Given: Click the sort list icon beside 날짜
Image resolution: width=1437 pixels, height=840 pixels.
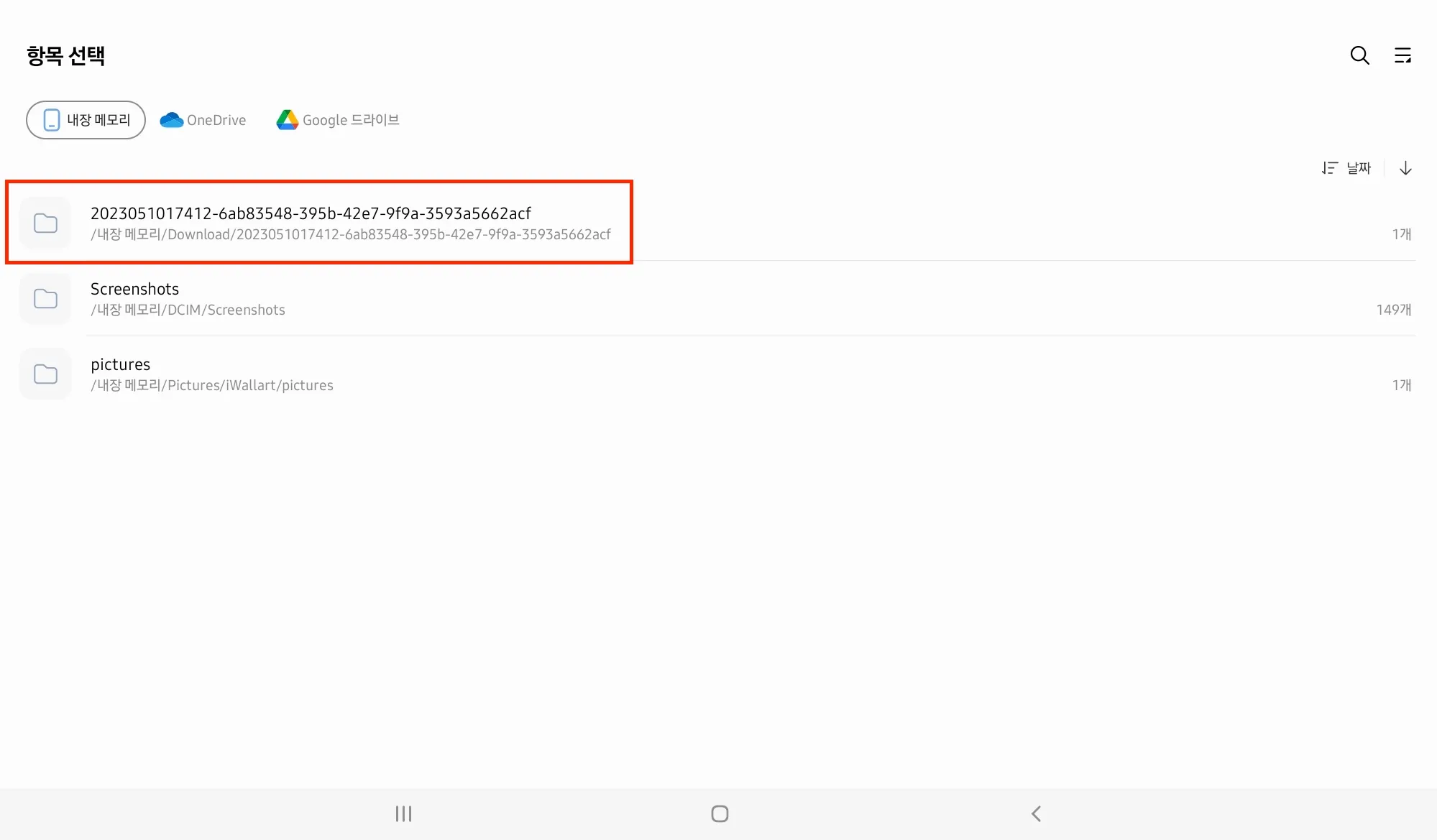Looking at the screenshot, I should (1329, 168).
